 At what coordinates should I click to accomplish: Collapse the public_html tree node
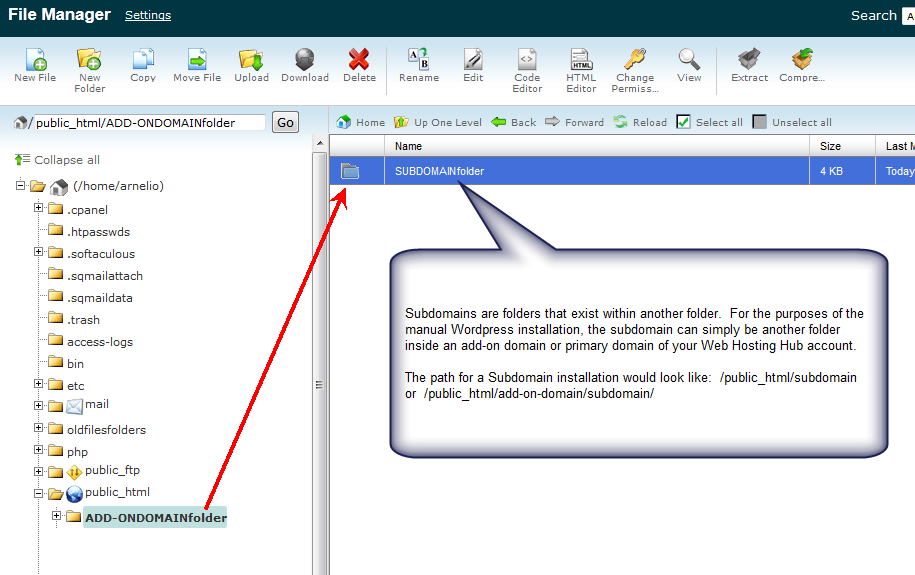tap(39, 493)
